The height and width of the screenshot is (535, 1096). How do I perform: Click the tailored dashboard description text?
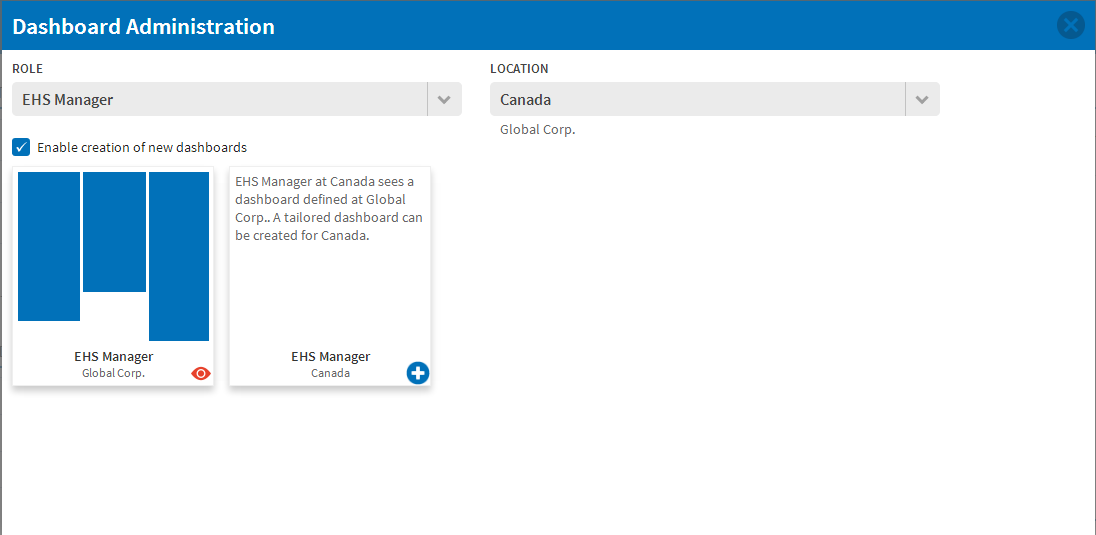(329, 208)
